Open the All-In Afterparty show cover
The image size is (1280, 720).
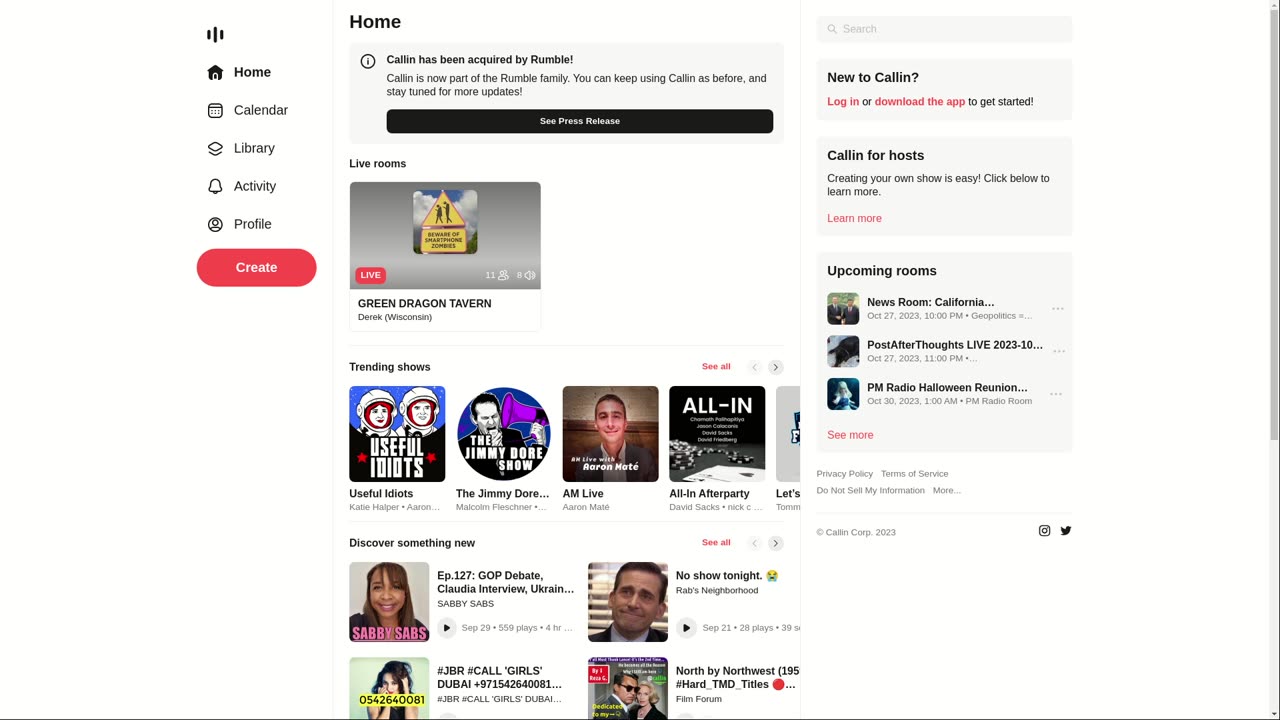tap(717, 434)
